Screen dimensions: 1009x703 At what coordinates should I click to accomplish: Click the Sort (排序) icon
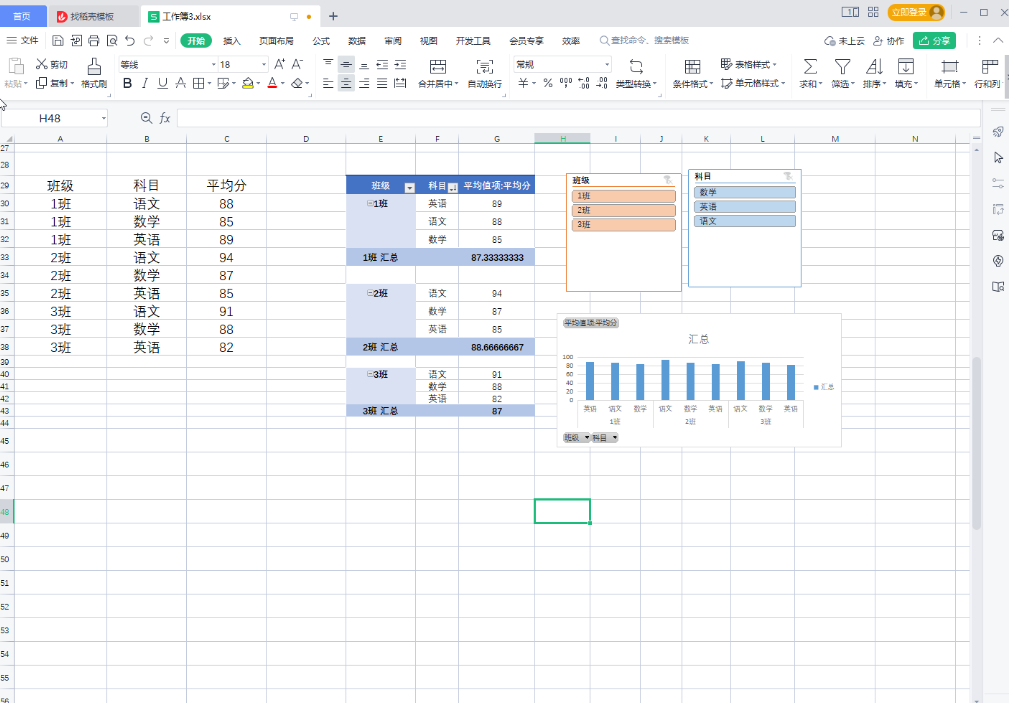[873, 66]
